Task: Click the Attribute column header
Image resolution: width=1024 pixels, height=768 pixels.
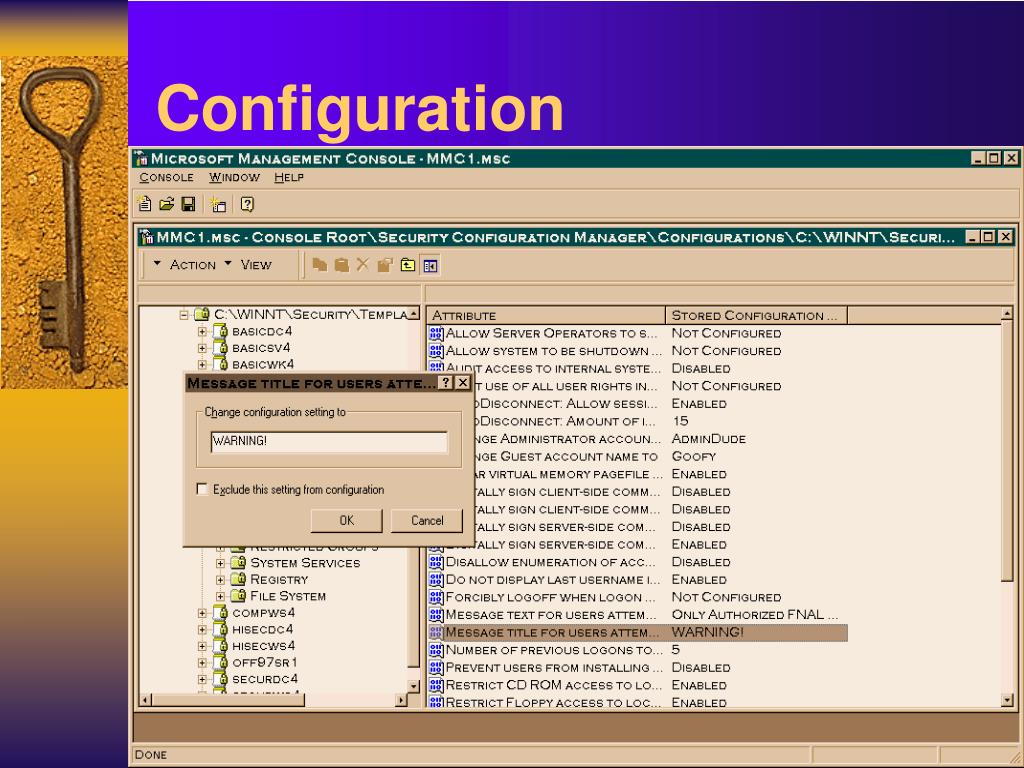Action: point(546,315)
